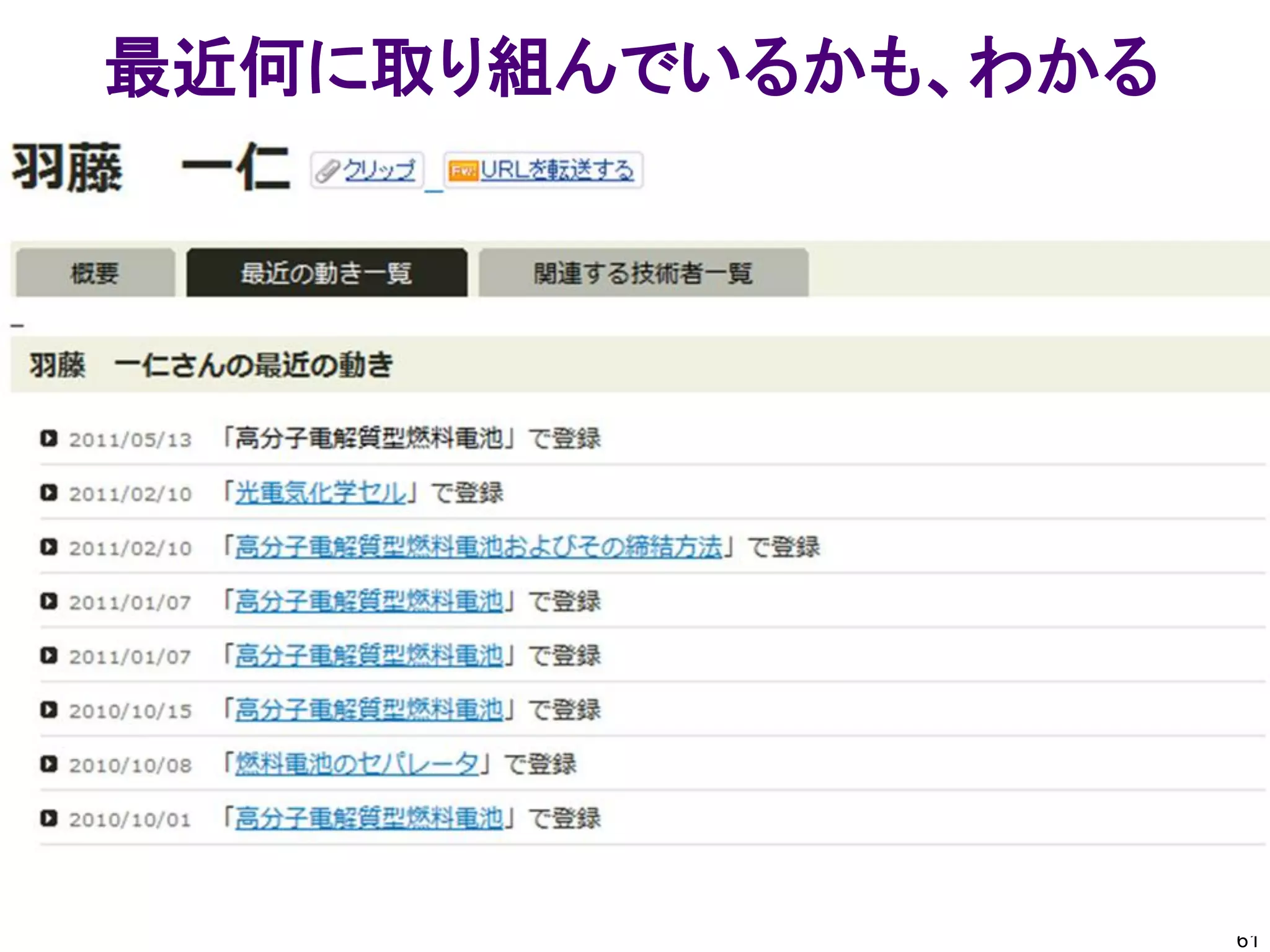Click the クリップ link
Screen dimensions: 1270x952
point(379,170)
